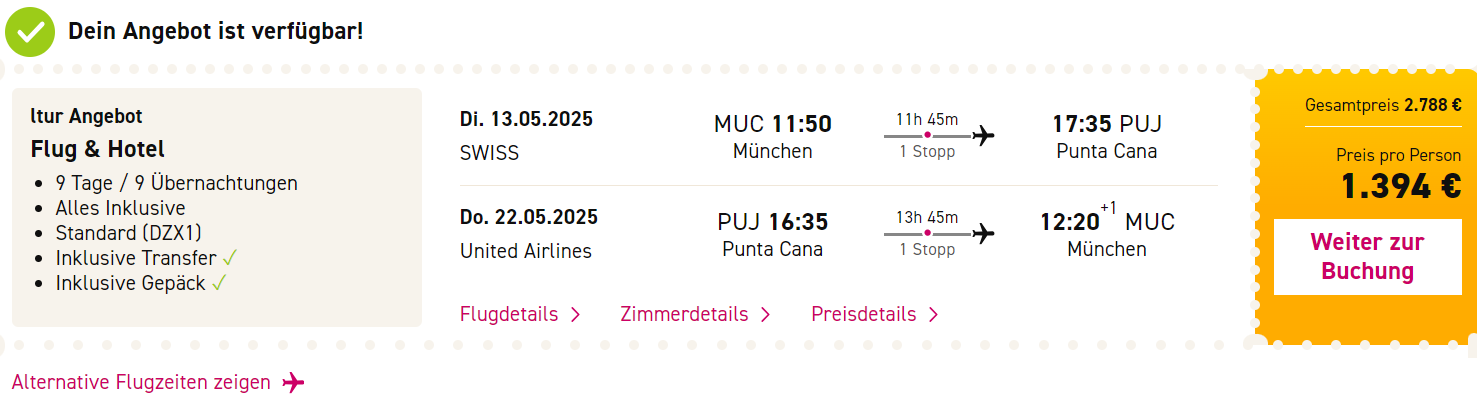Click the return flight airplane icon
The width and height of the screenshot is (1477, 410).
click(x=984, y=233)
